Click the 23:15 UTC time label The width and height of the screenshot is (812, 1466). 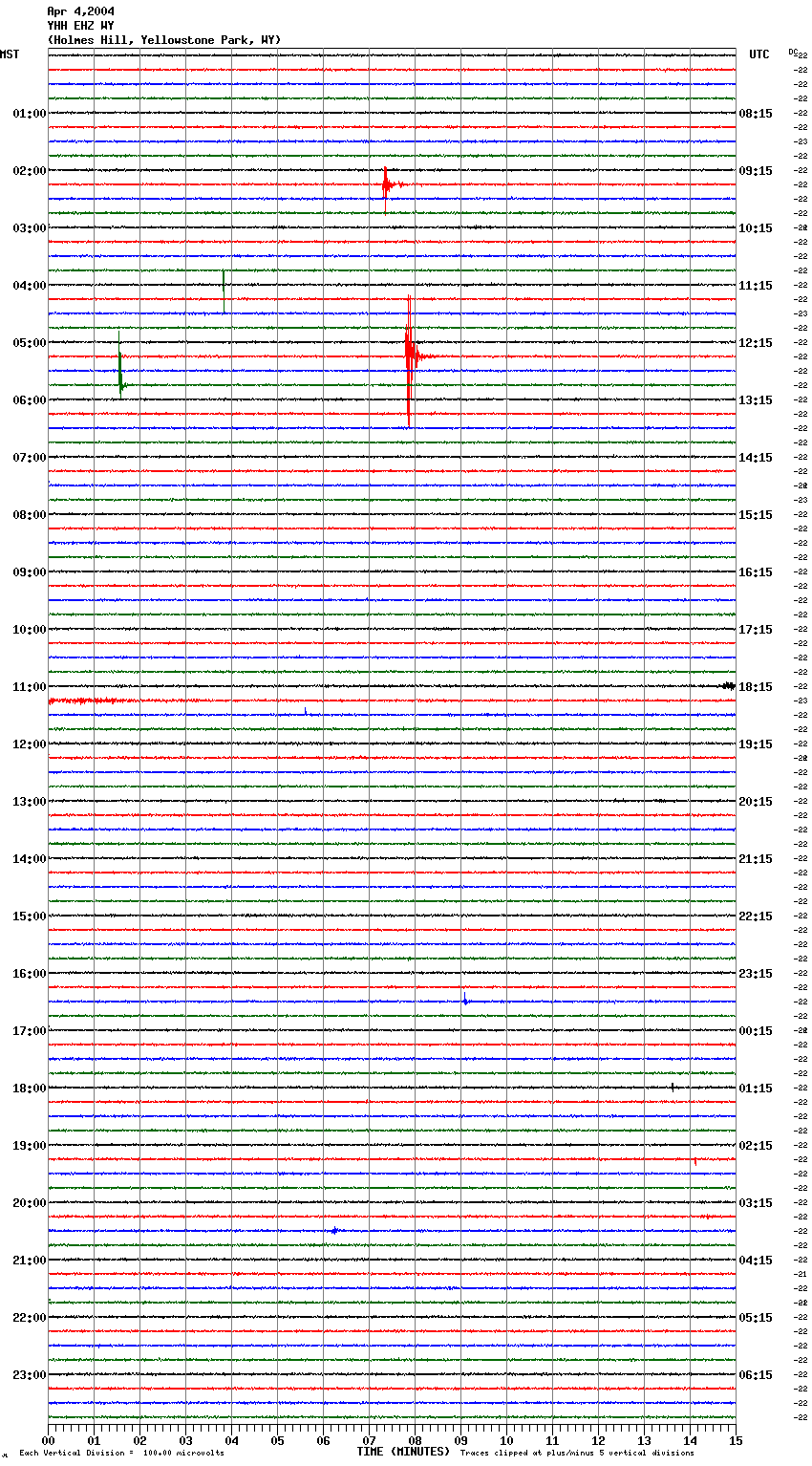pyautogui.click(x=756, y=974)
